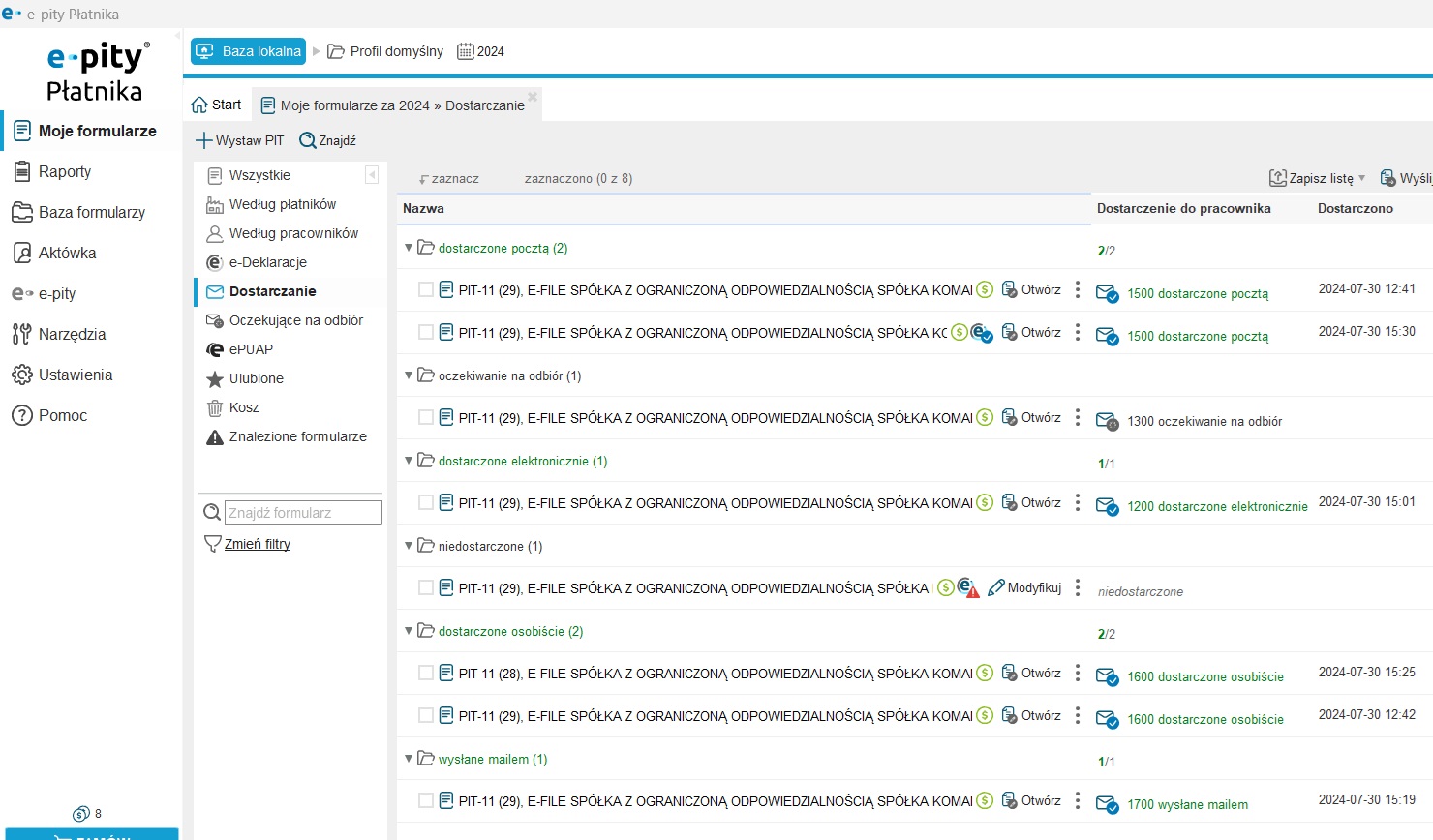Click the warning e-deklaracja icon in niedostarczone row
This screenshot has width=1433, height=840.
pos(967,588)
